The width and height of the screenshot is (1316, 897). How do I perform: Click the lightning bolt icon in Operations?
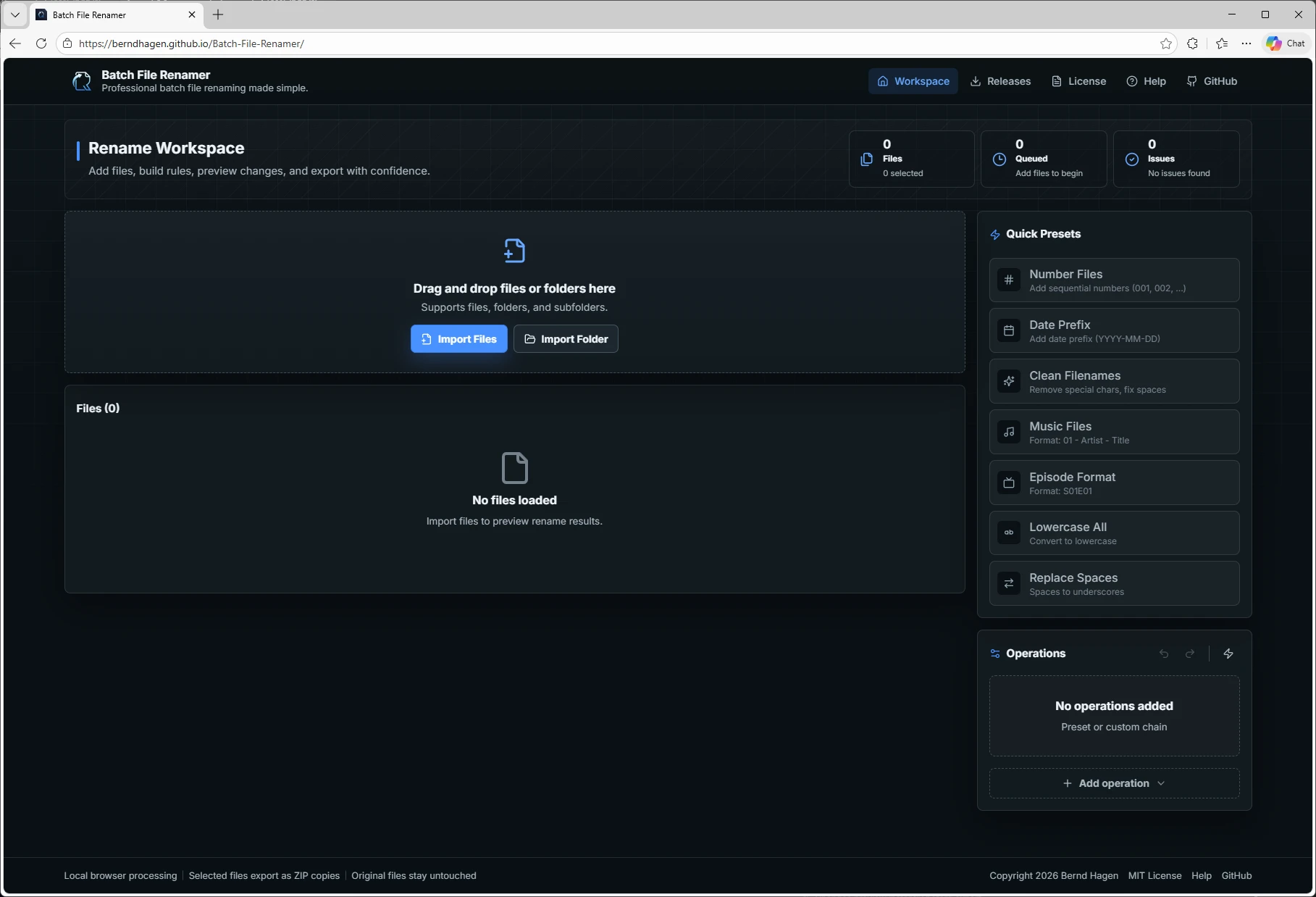(1228, 654)
